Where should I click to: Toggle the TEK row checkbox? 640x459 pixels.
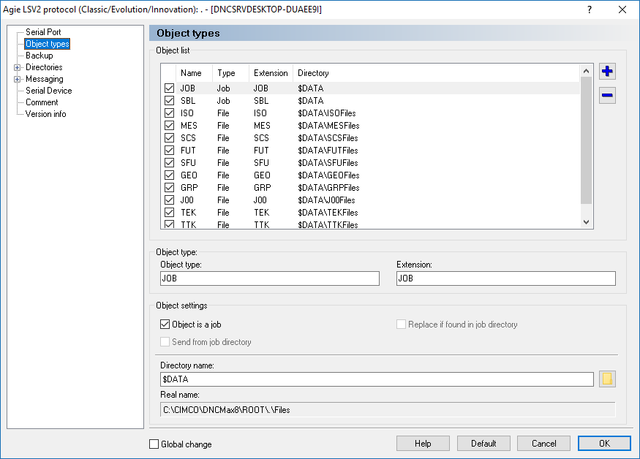pos(169,213)
